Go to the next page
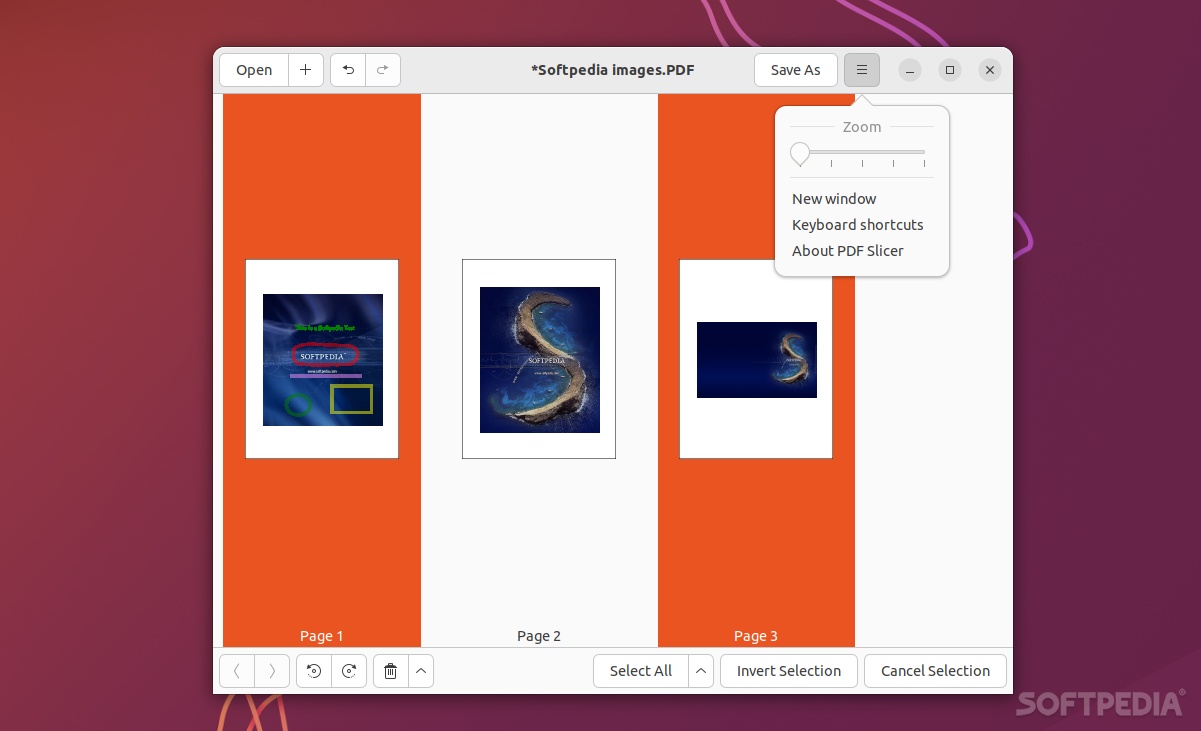The image size is (1201, 731). [x=271, y=670]
